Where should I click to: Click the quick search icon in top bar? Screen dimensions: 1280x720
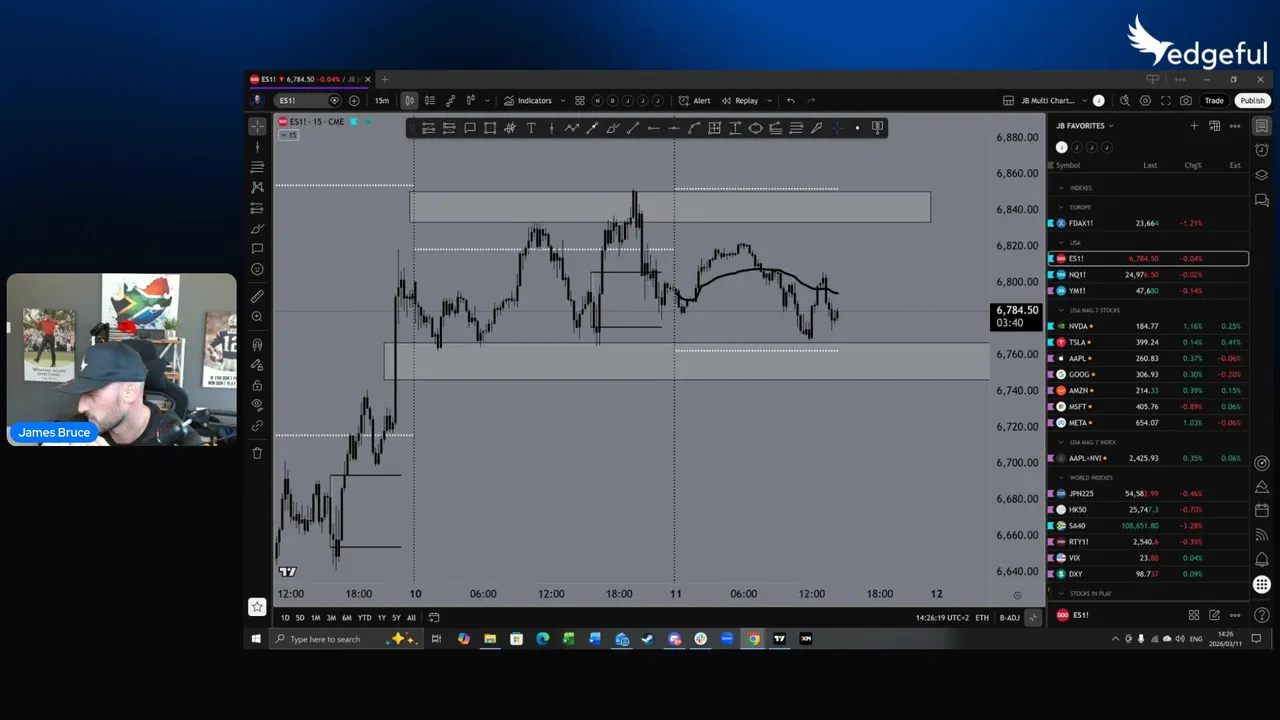point(1125,100)
